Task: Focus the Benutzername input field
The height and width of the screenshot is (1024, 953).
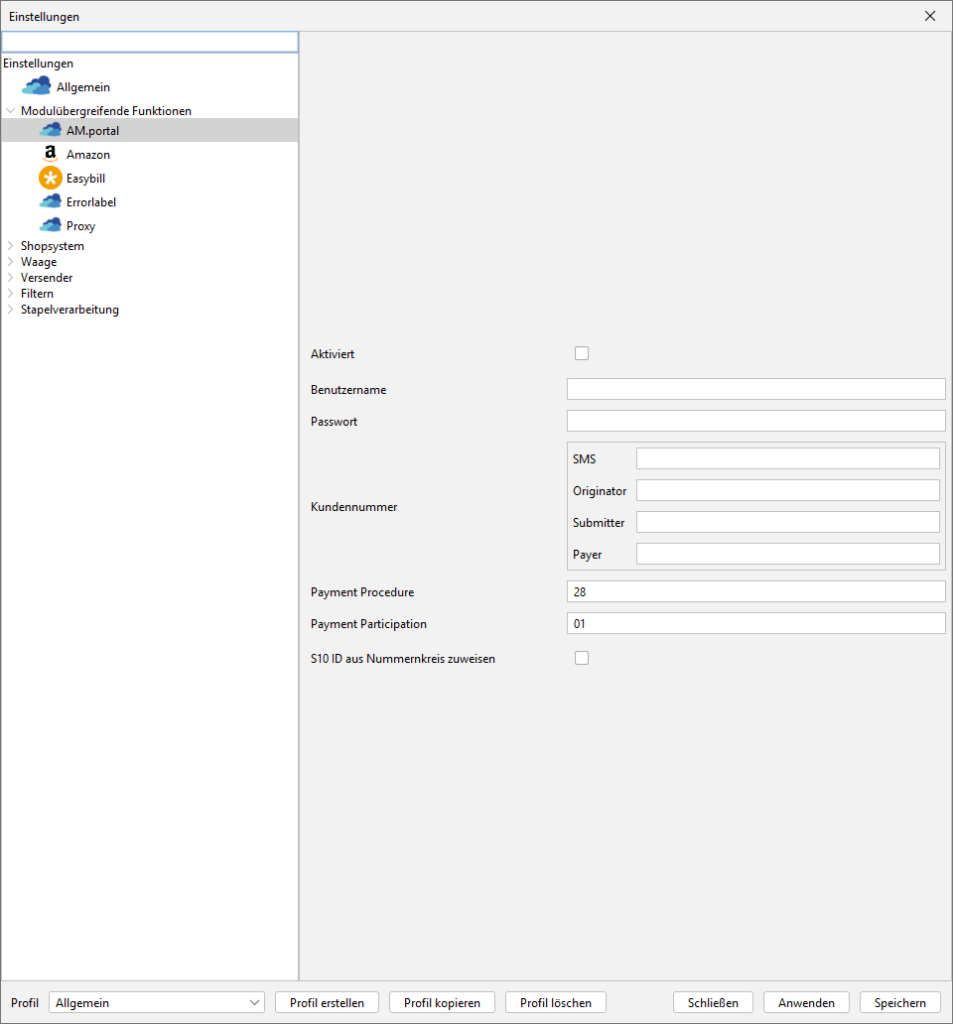Action: click(755, 389)
